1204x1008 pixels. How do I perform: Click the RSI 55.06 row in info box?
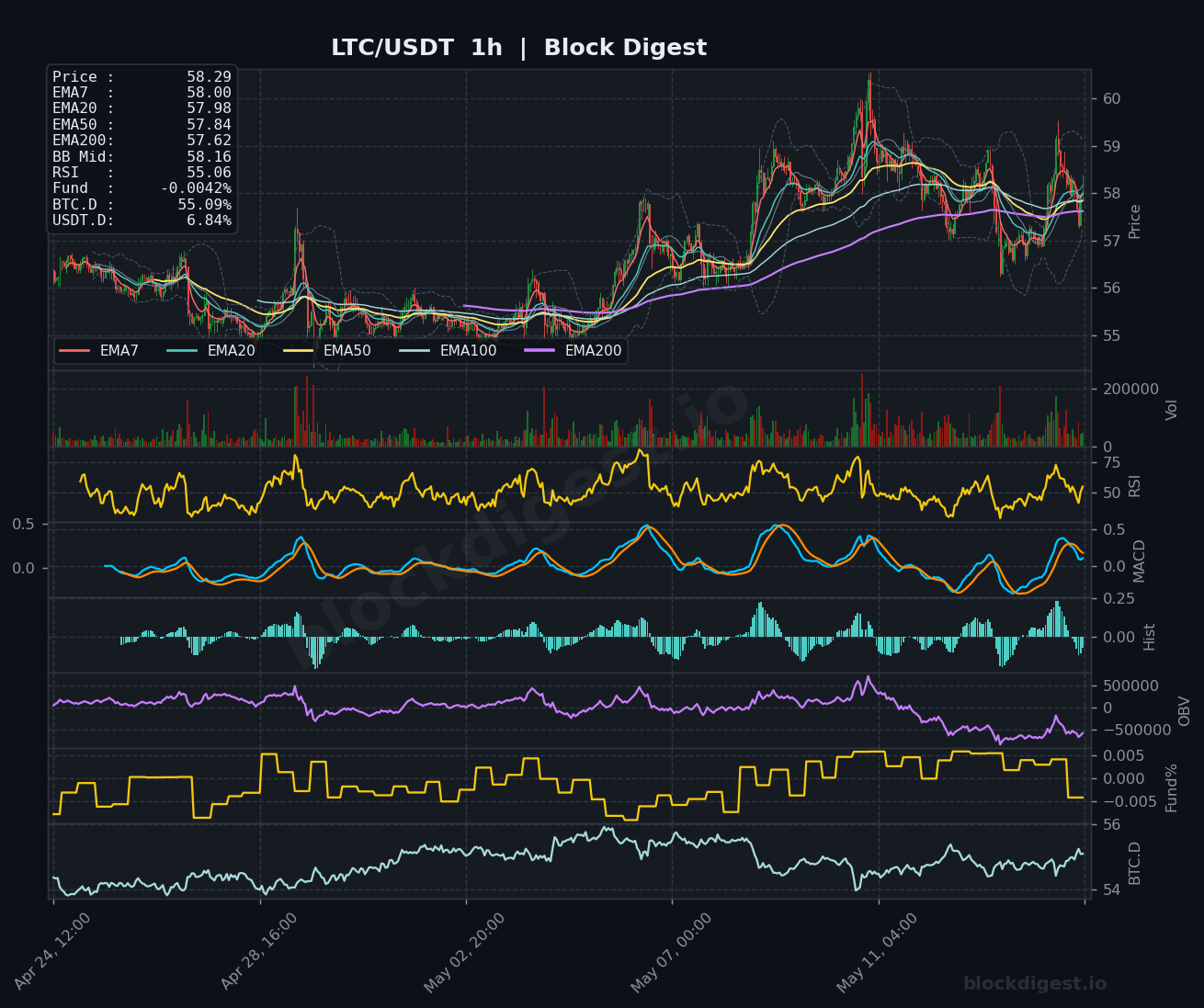pyautogui.click(x=142, y=173)
